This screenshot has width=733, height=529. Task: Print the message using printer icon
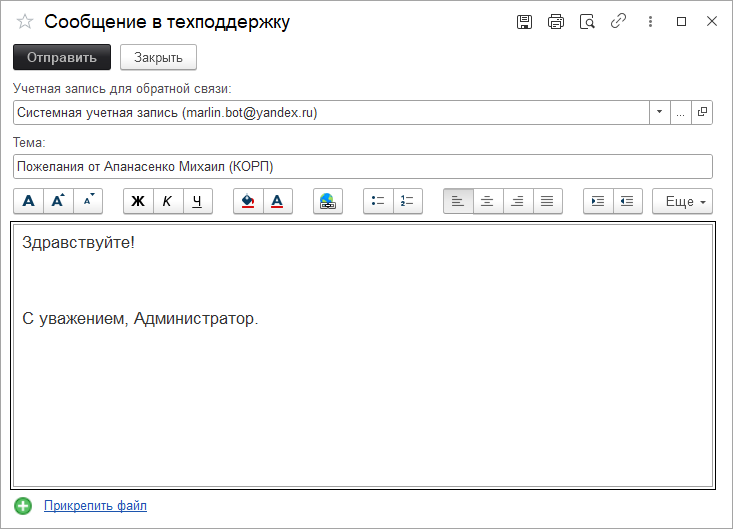pyautogui.click(x=556, y=22)
